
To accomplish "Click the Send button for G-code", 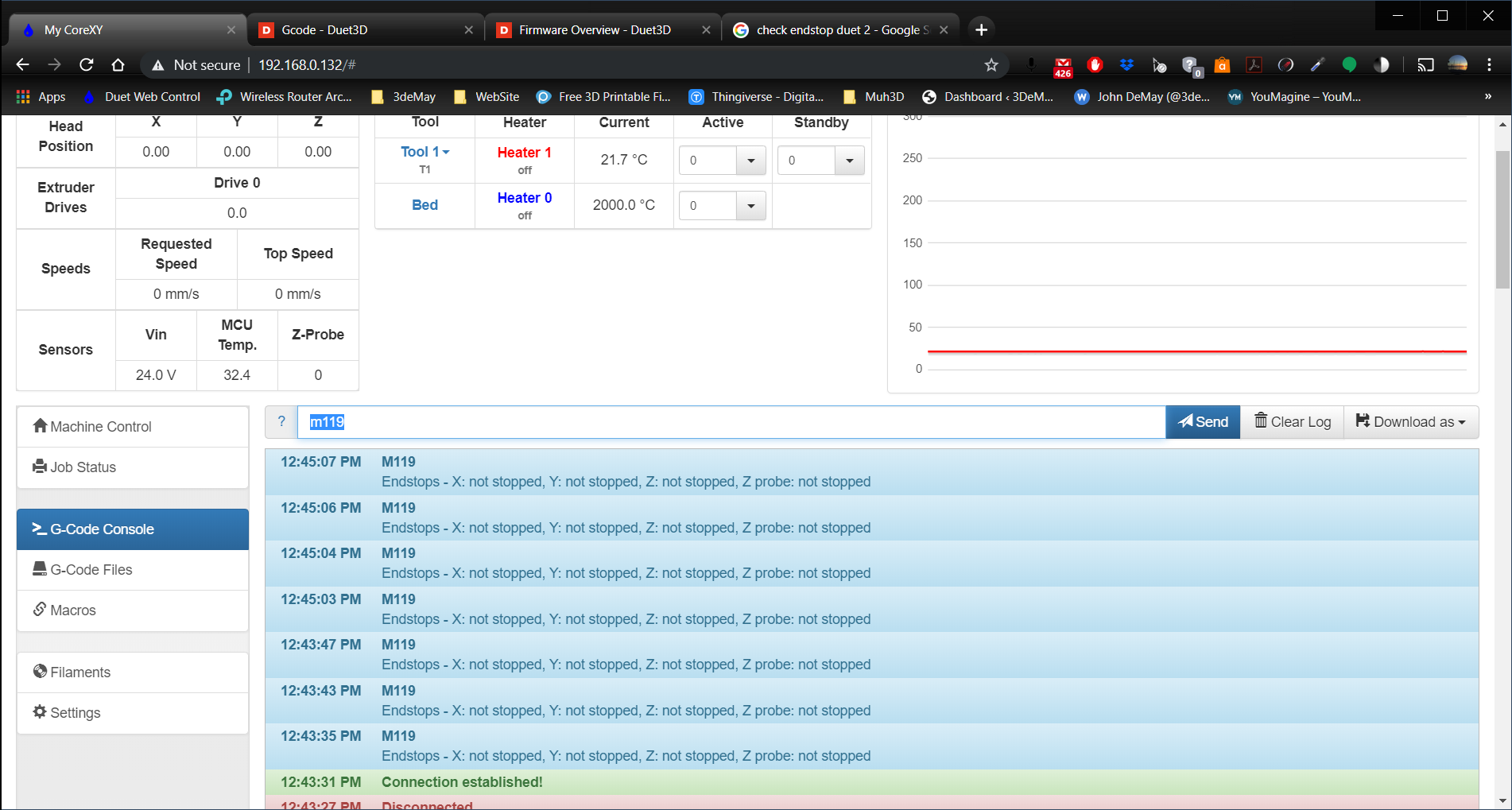I will (1203, 422).
